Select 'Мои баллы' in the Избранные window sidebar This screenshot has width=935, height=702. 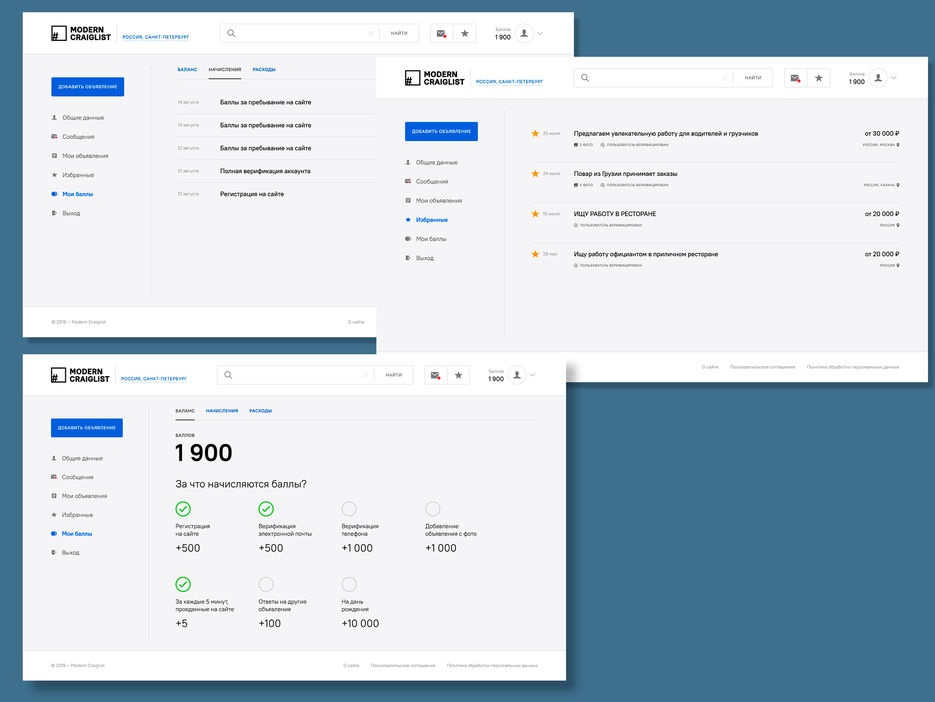point(426,239)
